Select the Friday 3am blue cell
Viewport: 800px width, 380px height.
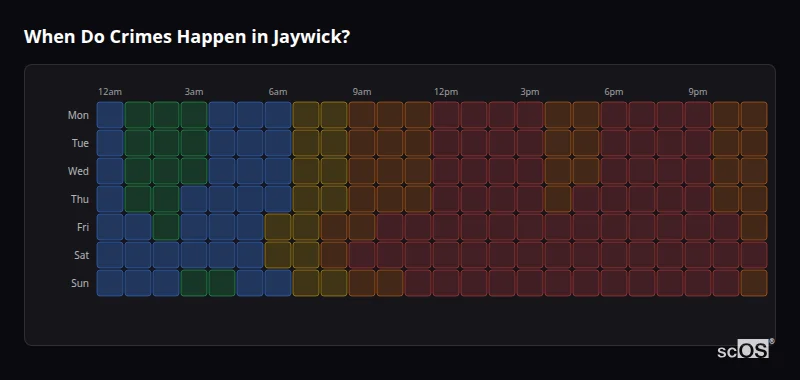tap(194, 227)
